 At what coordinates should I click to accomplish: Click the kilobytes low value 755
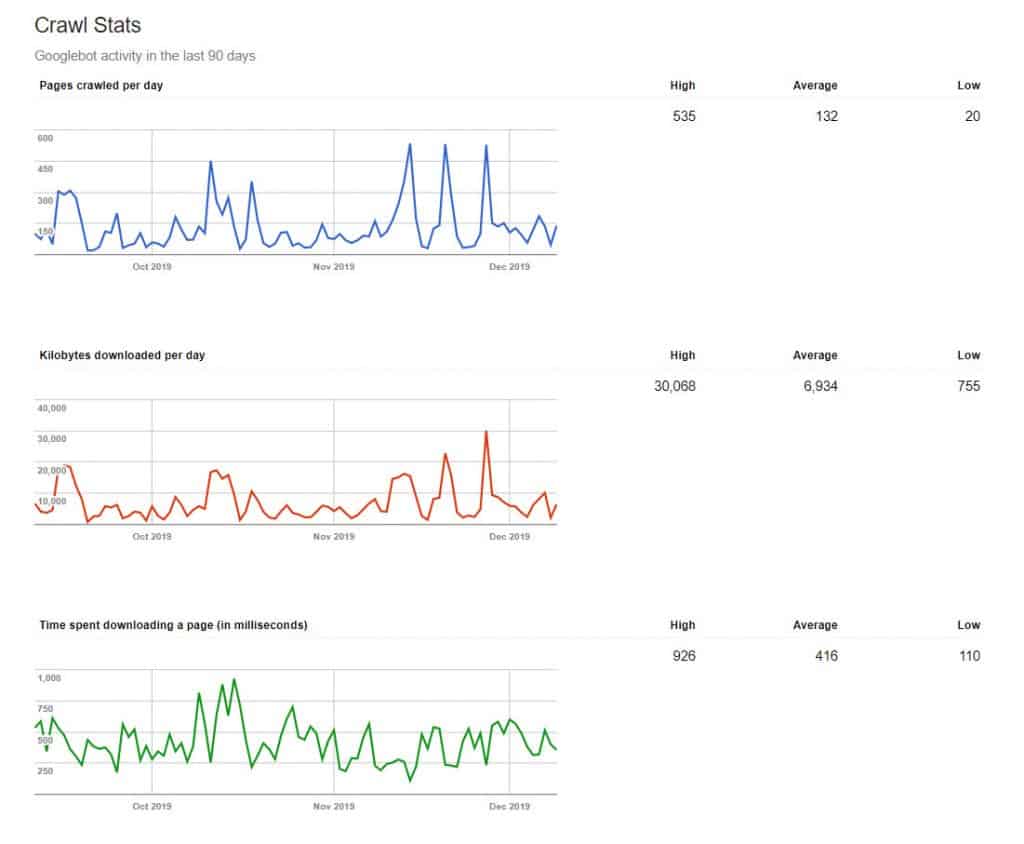tap(968, 386)
